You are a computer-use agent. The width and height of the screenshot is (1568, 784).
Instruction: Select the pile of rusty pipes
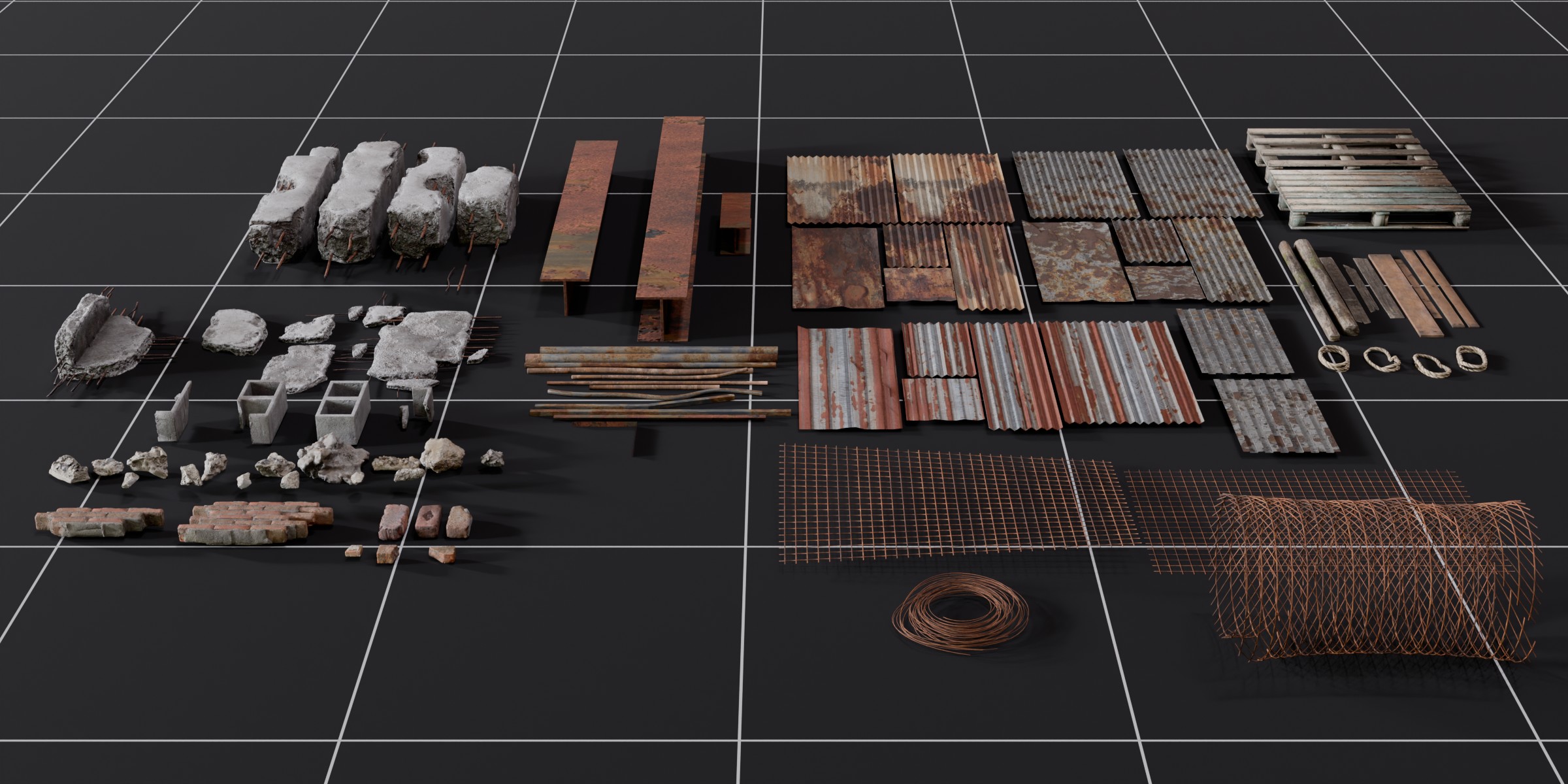pyautogui.click(x=653, y=387)
